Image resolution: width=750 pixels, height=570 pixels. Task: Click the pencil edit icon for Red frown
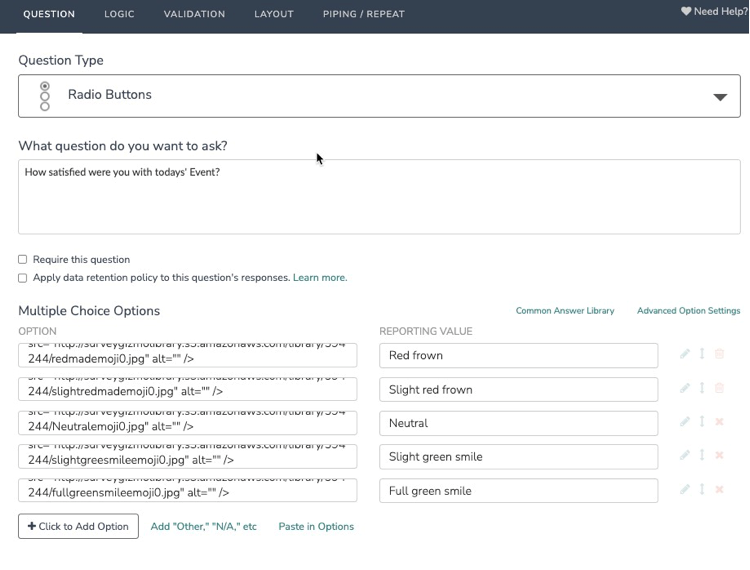685,354
